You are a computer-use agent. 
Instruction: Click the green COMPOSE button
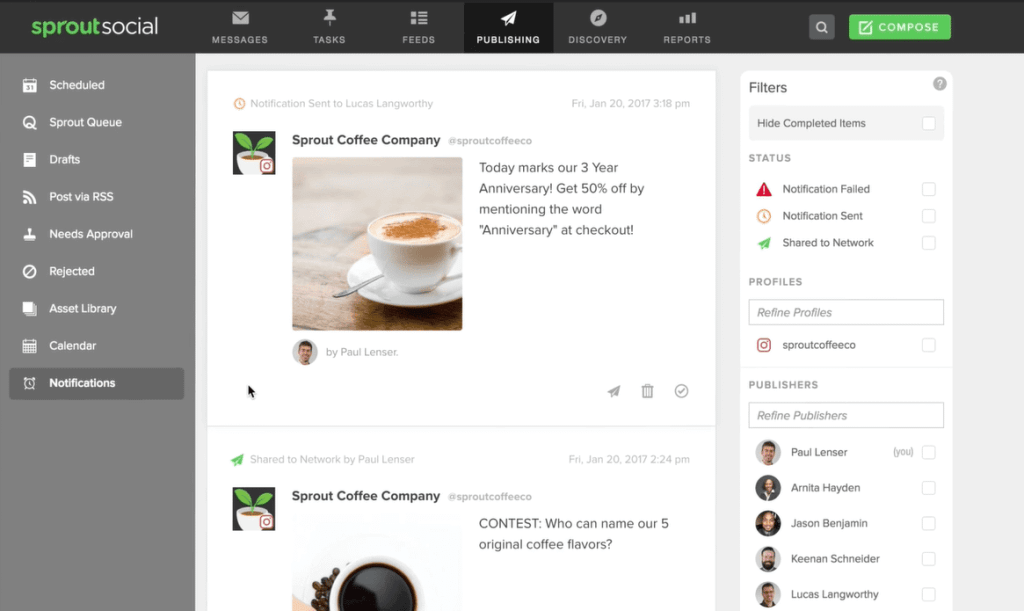click(x=899, y=27)
